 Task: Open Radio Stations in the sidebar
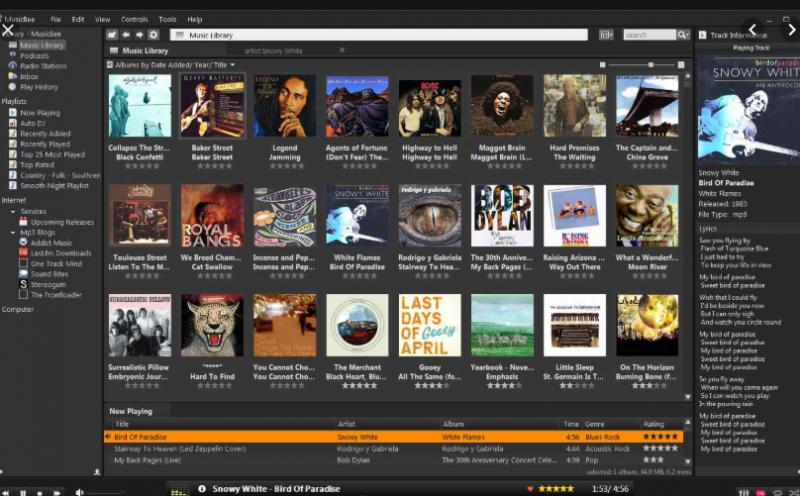43,66
